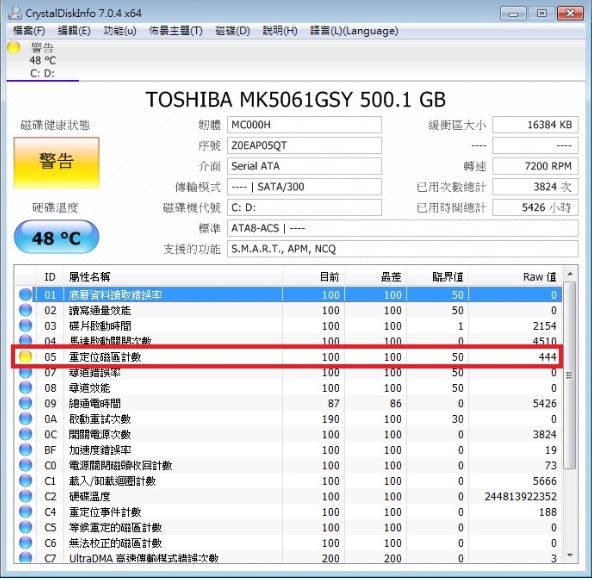The image size is (592, 580).
Task: Click the 臨界值 column header
Action: [438, 277]
